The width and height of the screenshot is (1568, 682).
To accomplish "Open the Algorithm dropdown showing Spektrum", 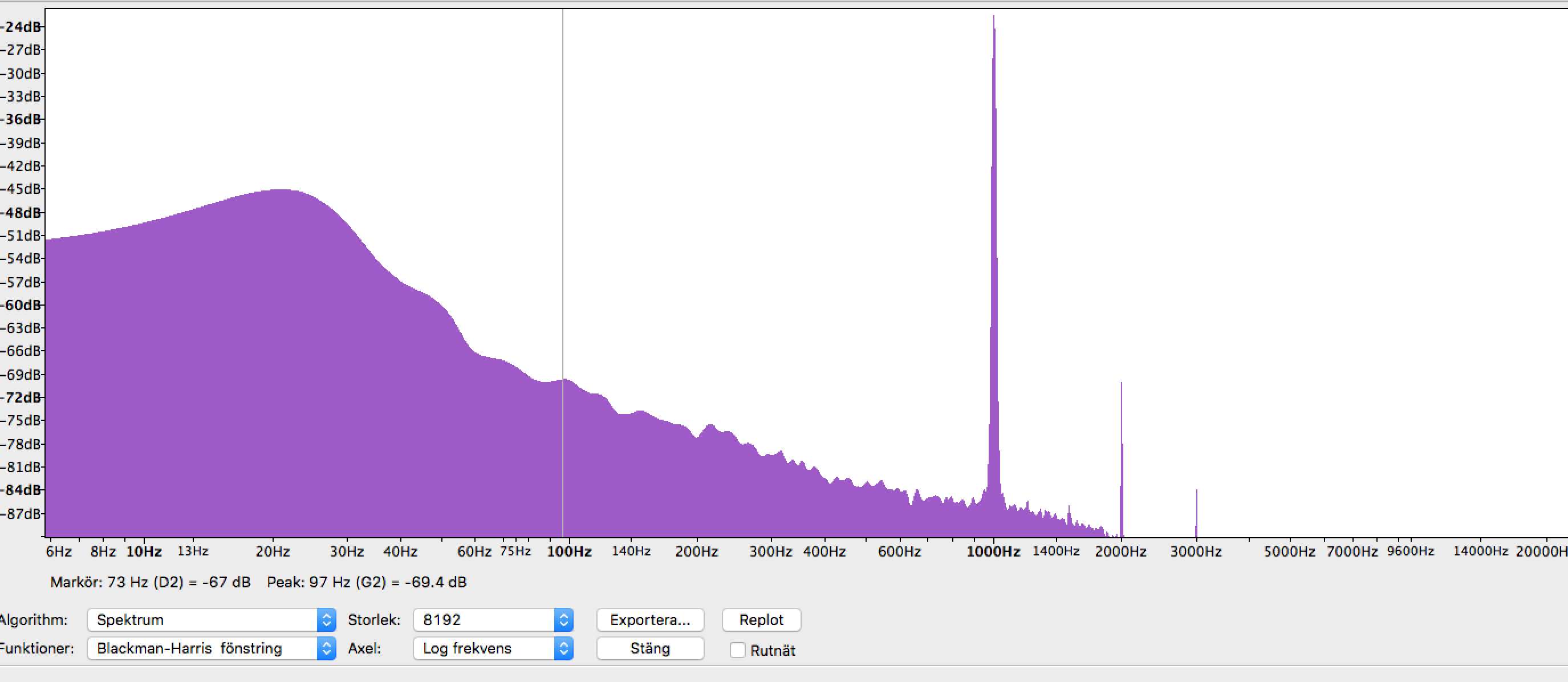I will click(x=211, y=620).
